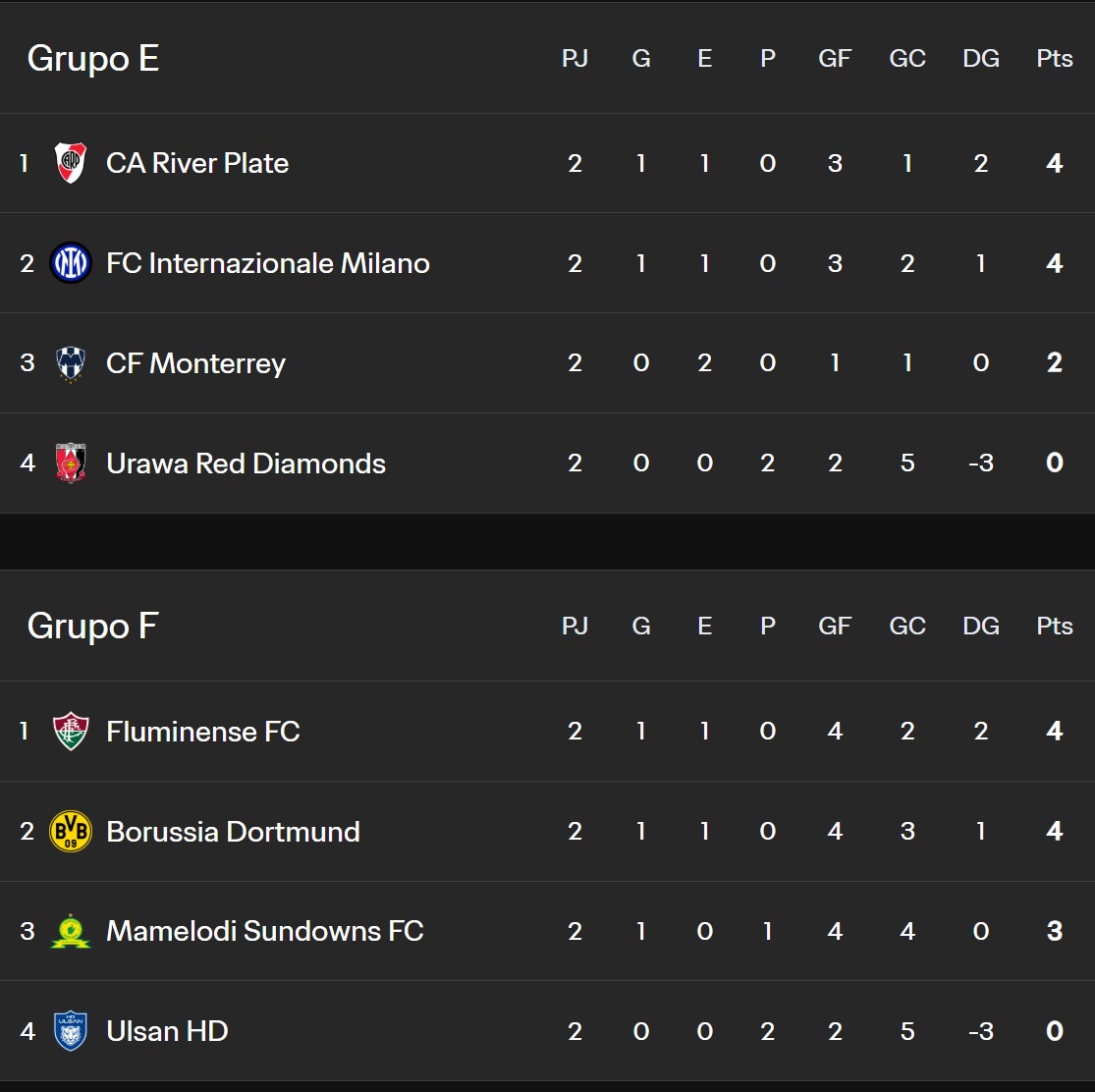Screen dimensions: 1095x1092
Task: Open the CA River Plate team link
Action: pos(197,163)
